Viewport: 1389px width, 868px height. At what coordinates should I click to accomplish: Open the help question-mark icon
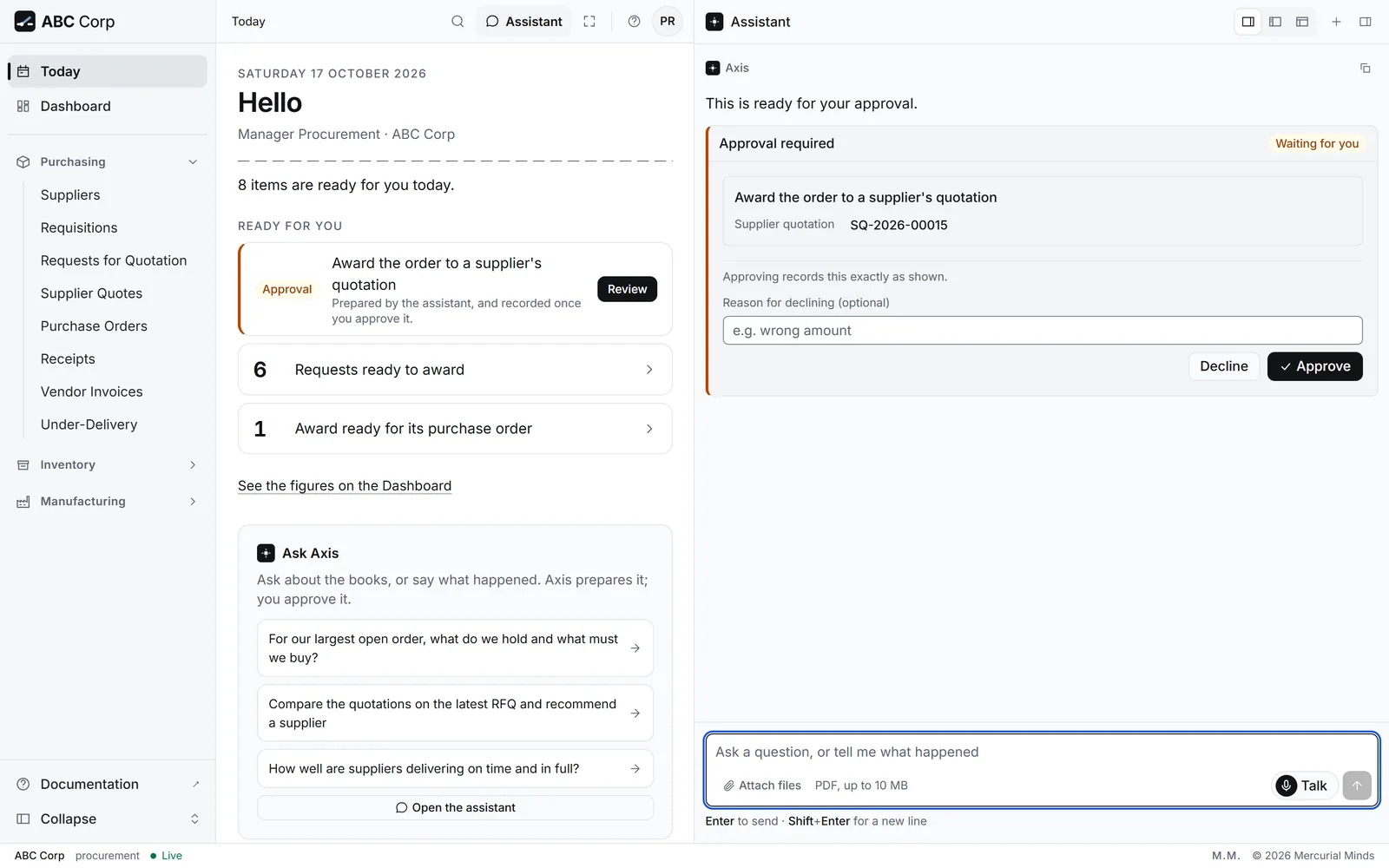pyautogui.click(x=634, y=22)
